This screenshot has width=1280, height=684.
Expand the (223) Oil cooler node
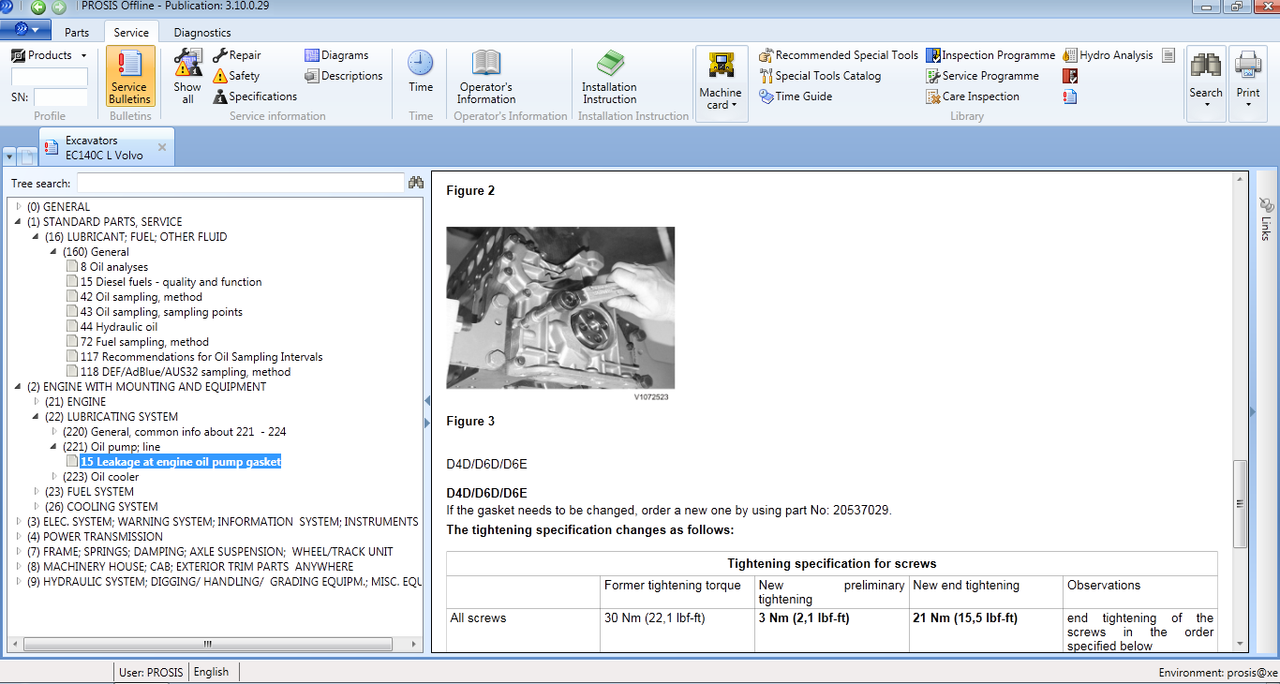pos(55,476)
